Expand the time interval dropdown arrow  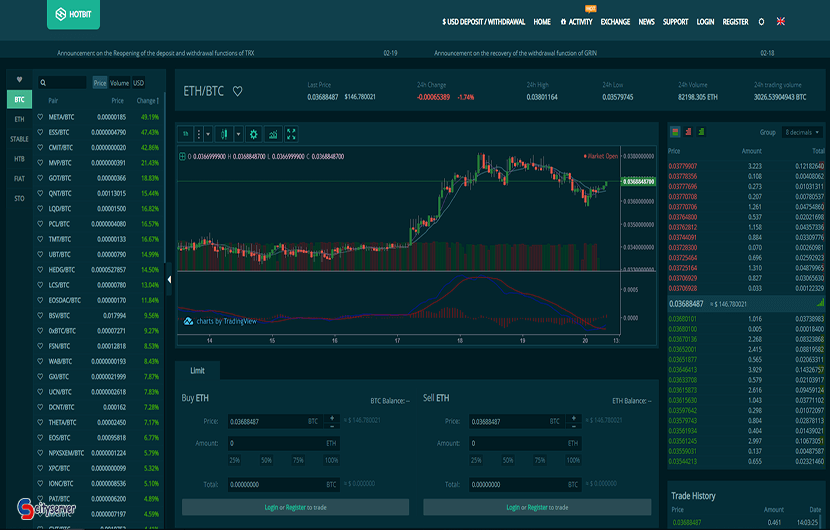pos(208,134)
